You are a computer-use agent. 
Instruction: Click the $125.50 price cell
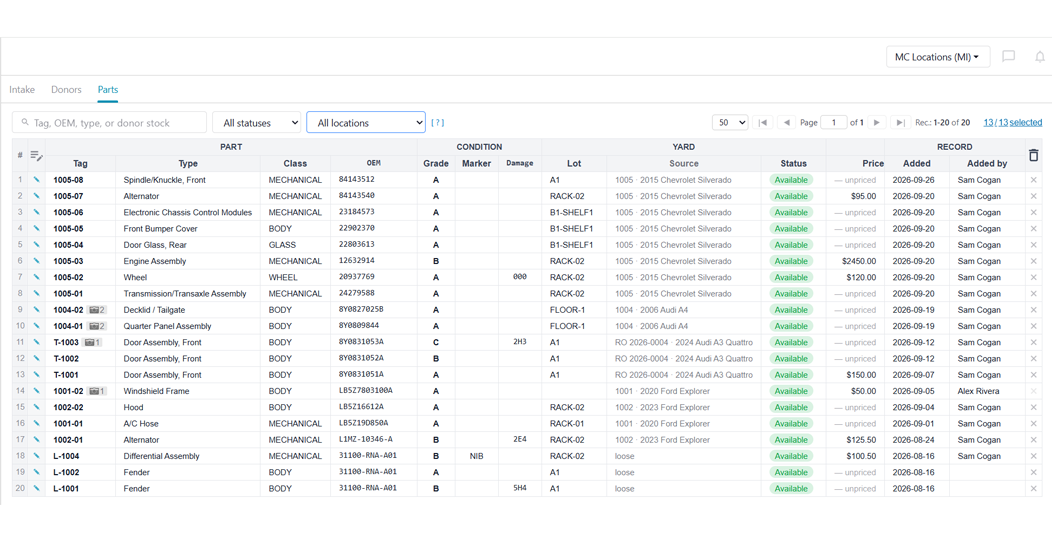point(861,440)
